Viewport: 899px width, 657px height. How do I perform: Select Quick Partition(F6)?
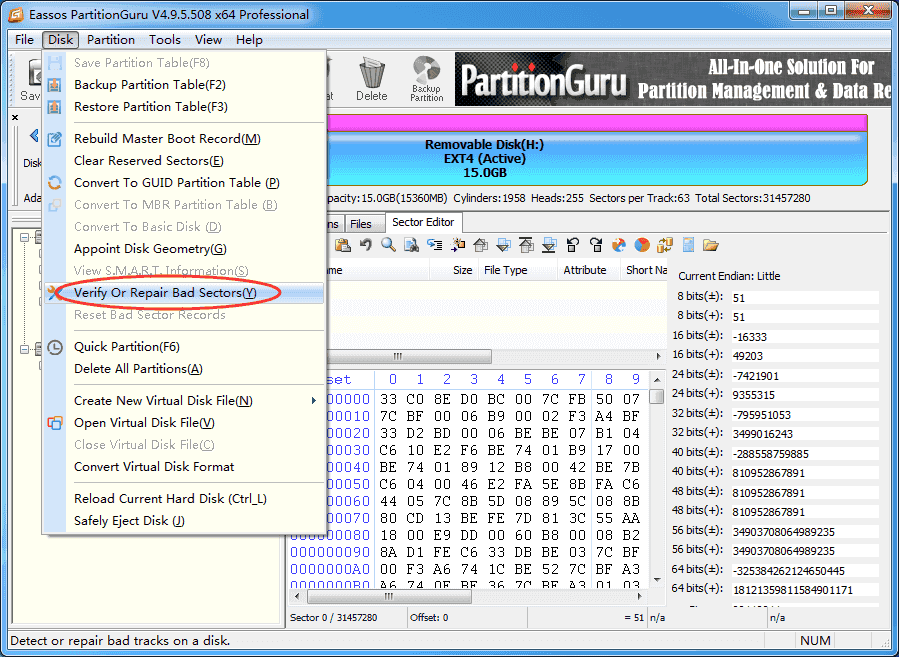tap(184, 347)
